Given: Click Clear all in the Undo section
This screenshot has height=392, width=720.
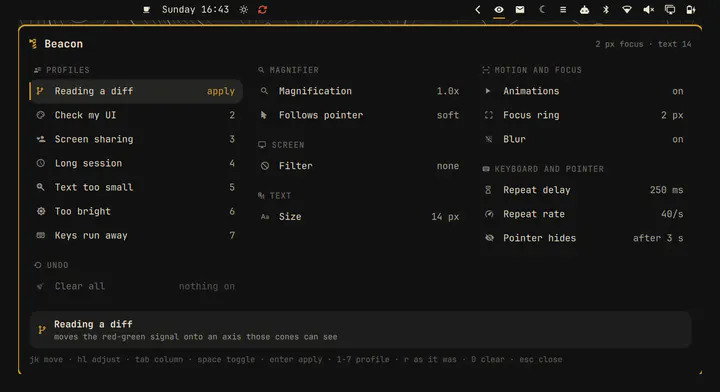Looking at the screenshot, I should [x=136, y=286].
